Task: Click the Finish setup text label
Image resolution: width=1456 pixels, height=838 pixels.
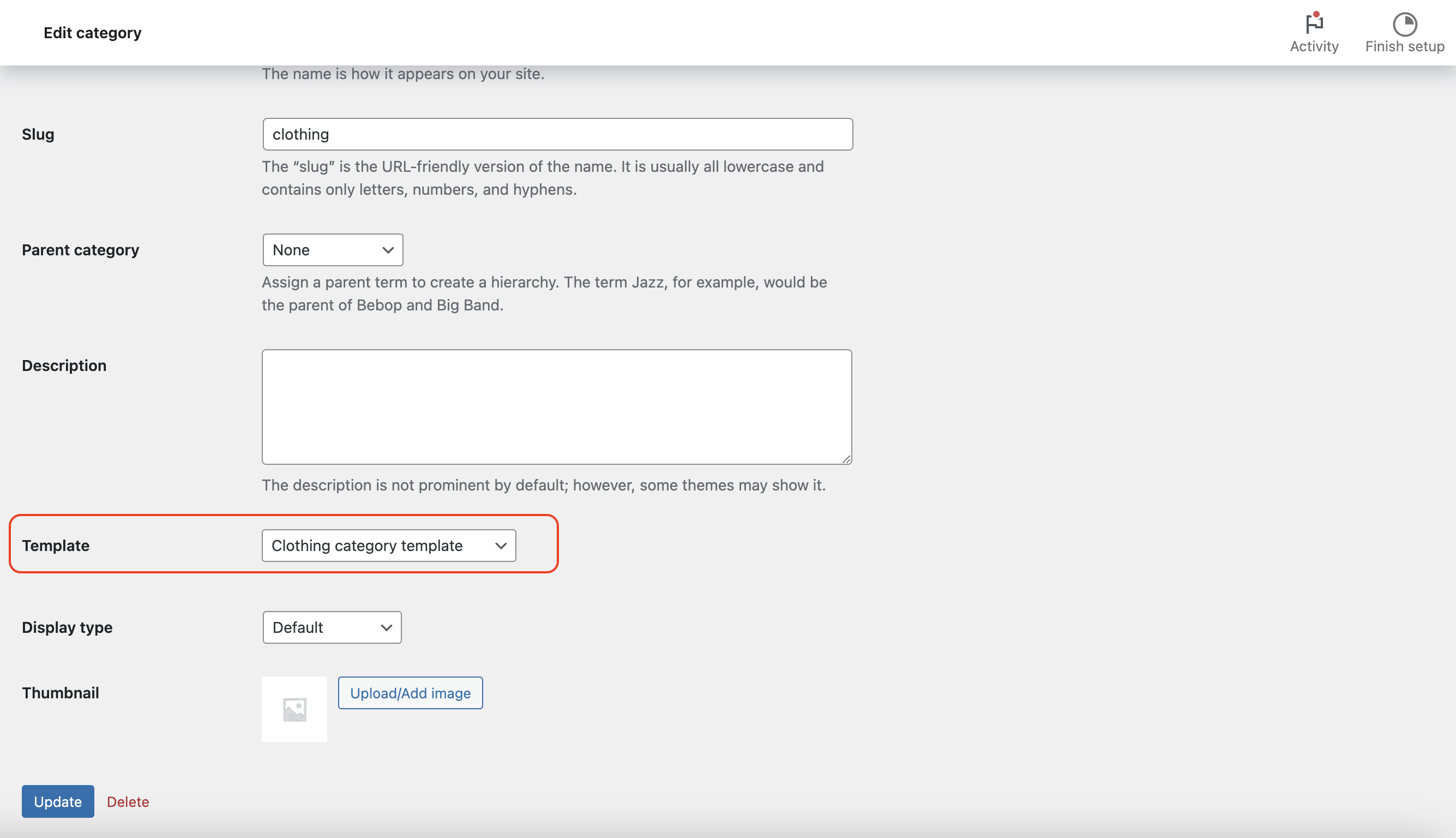Action: (x=1404, y=46)
